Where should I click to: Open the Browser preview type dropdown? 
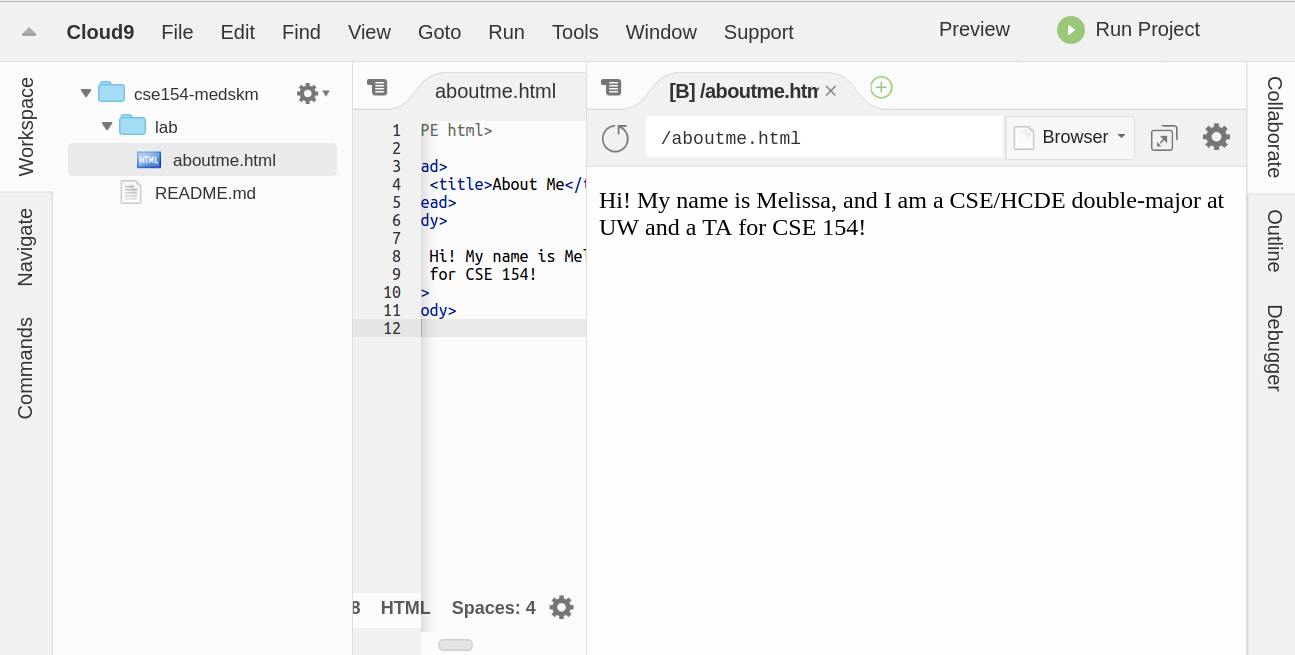(x=1070, y=137)
